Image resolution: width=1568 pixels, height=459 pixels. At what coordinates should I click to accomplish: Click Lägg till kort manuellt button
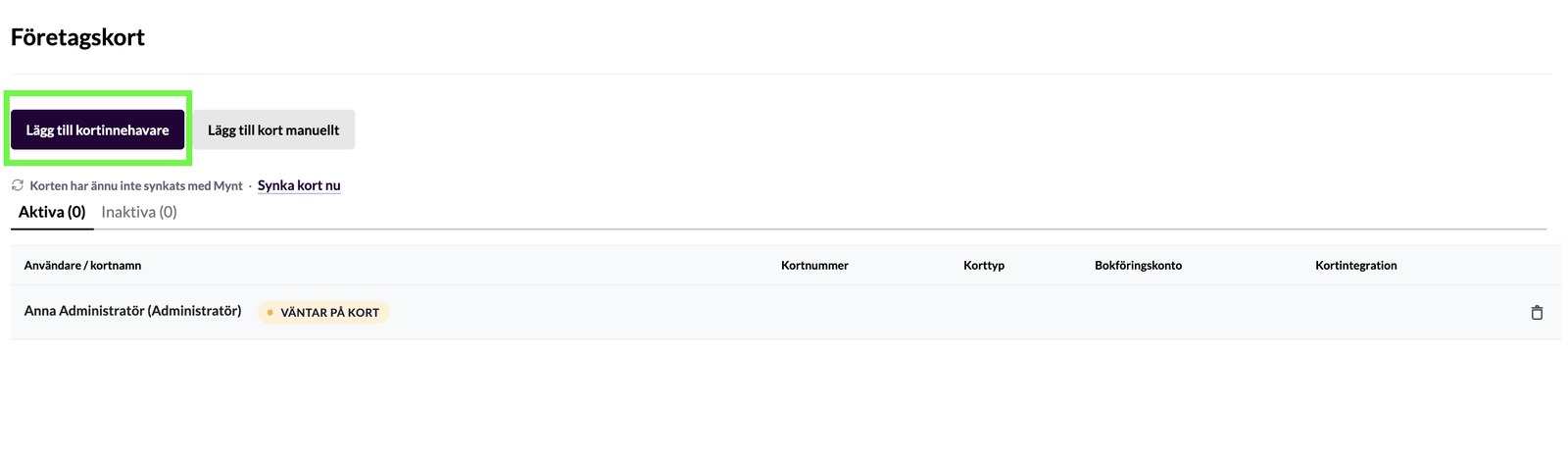tap(273, 129)
